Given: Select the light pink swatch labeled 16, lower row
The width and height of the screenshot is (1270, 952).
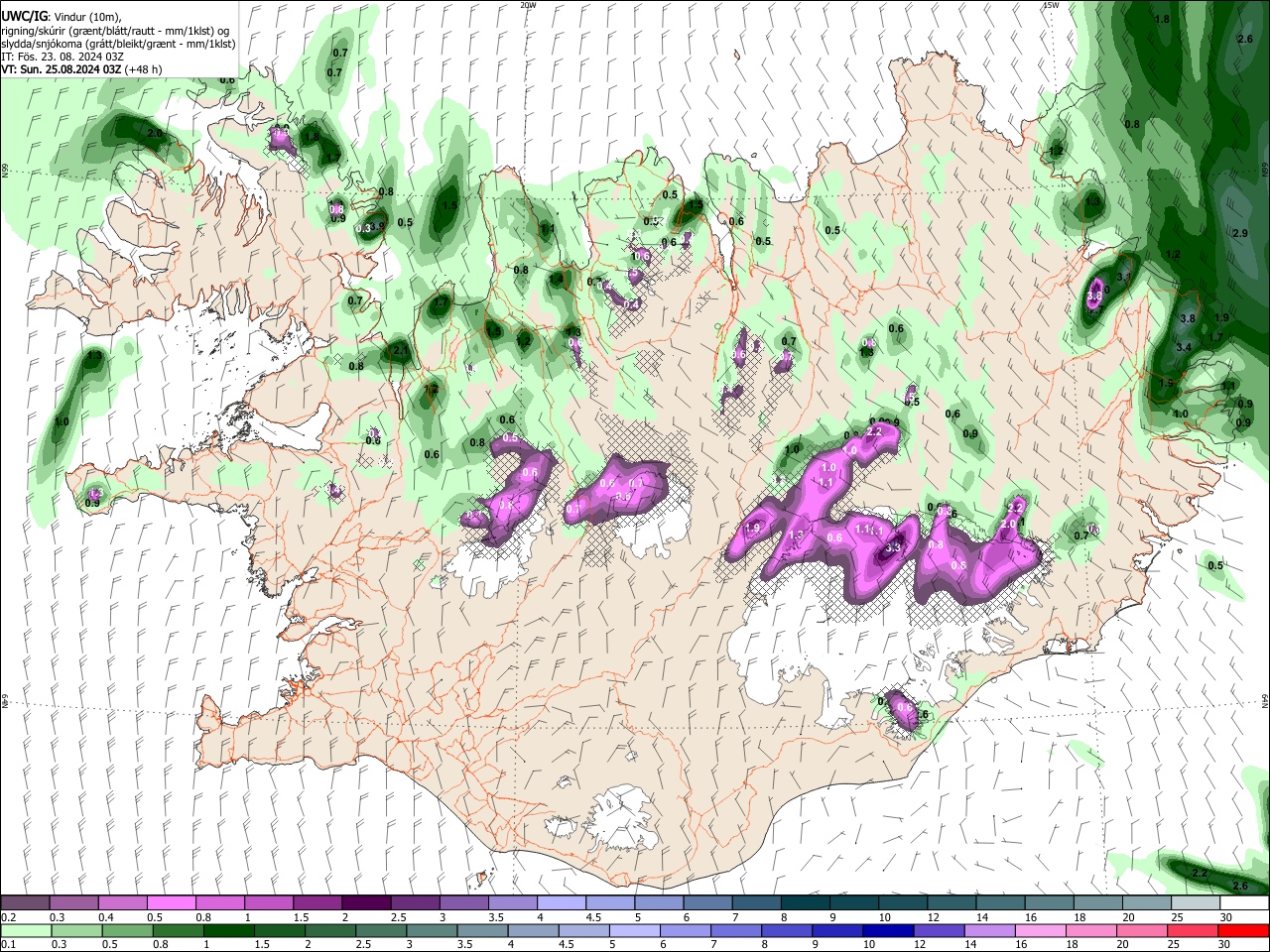Looking at the screenshot, I should coord(1041,930).
